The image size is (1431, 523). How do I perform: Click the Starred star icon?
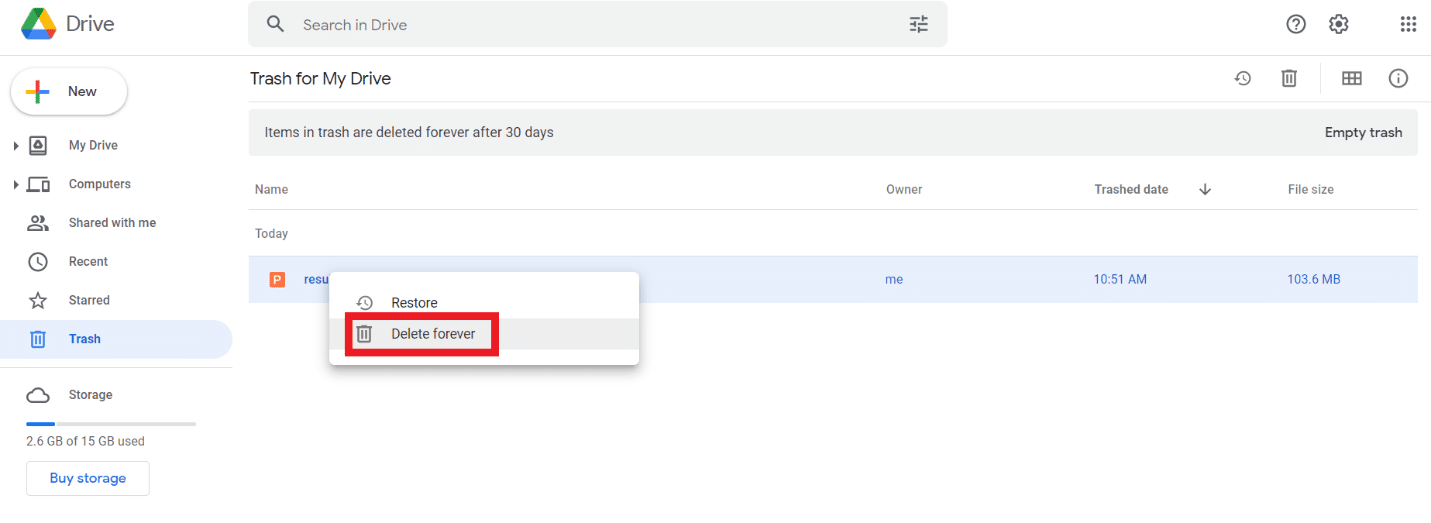38,300
